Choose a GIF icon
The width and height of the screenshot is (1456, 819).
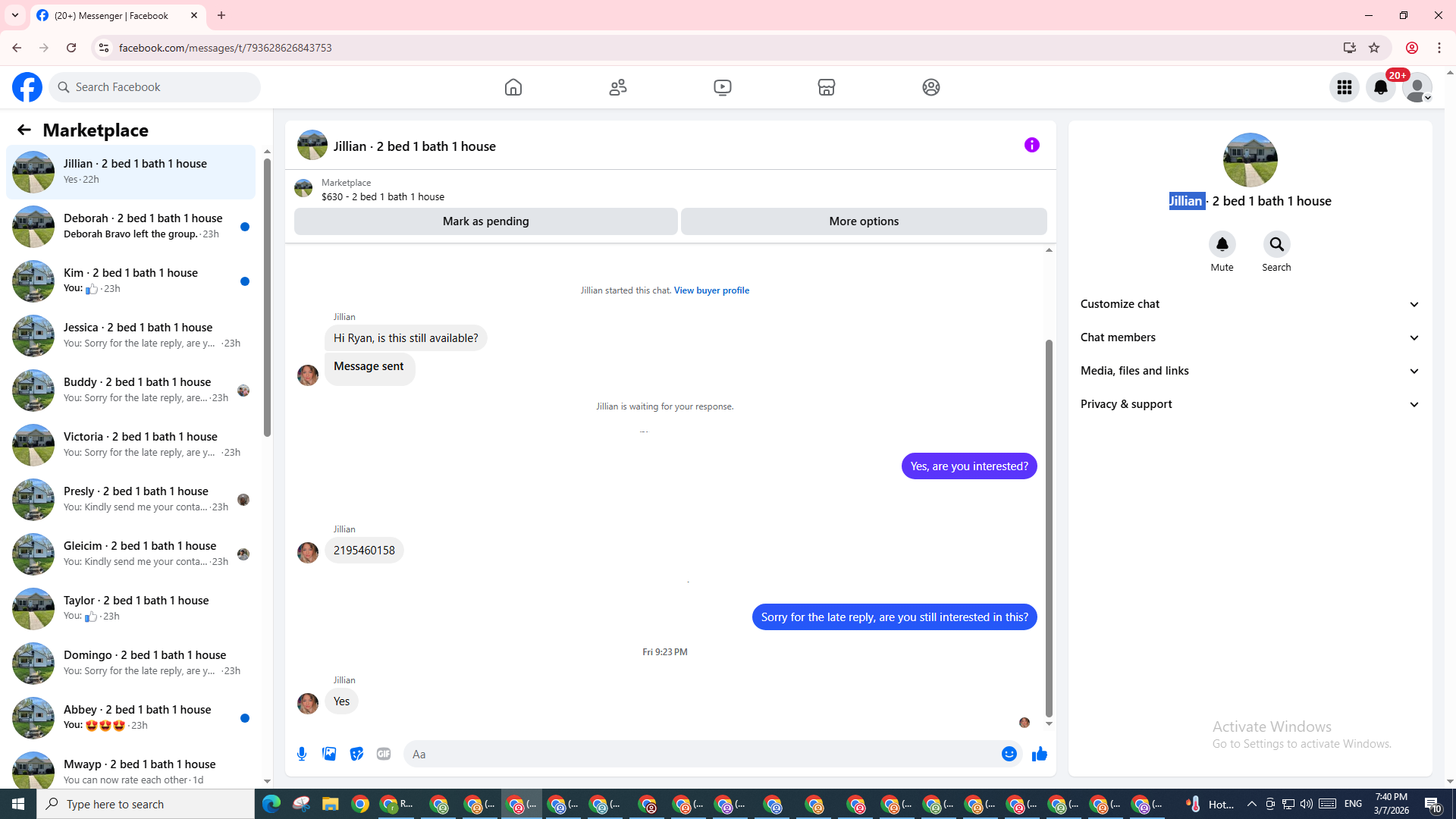click(384, 754)
